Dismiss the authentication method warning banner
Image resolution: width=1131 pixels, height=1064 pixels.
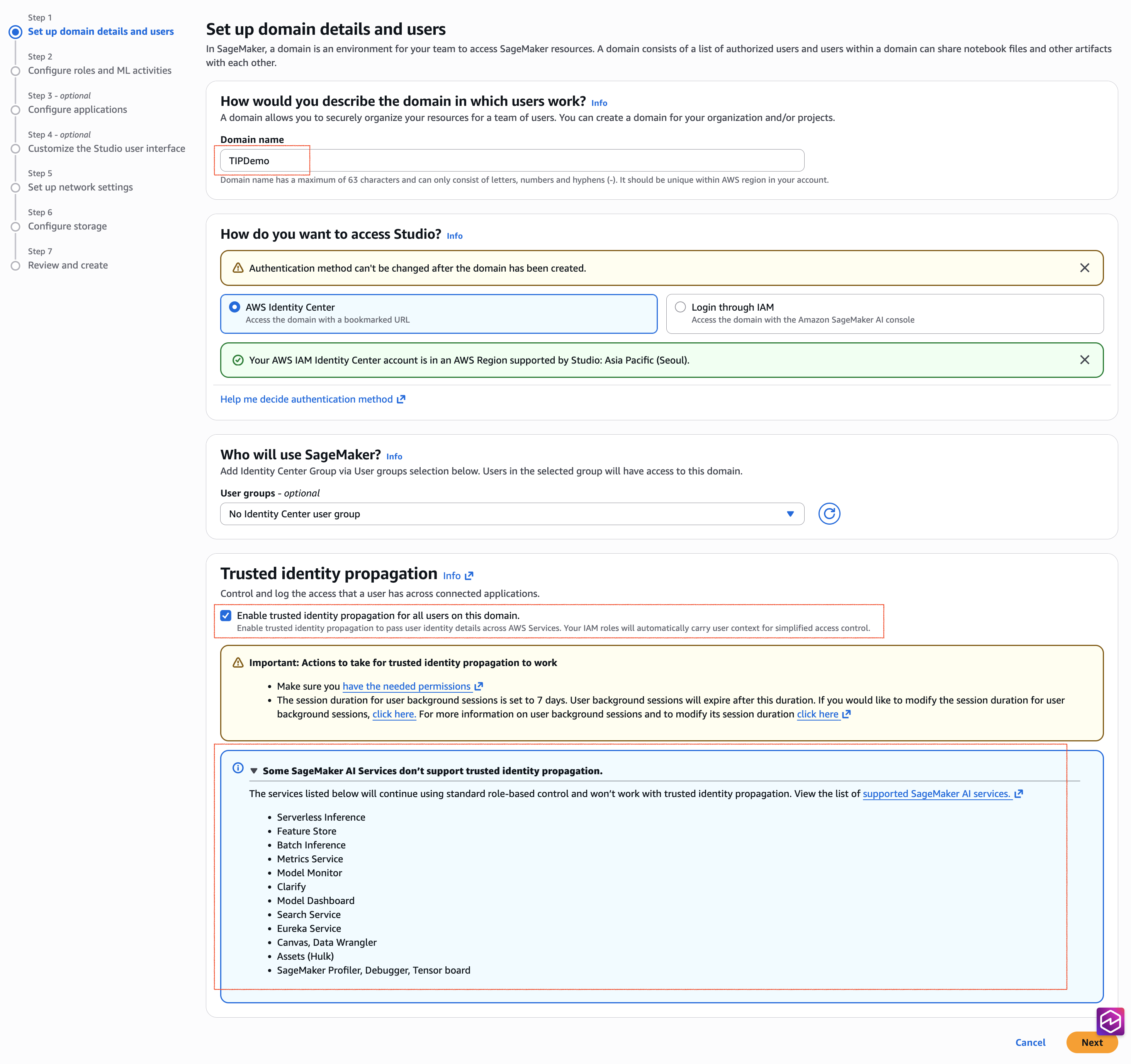(x=1084, y=268)
